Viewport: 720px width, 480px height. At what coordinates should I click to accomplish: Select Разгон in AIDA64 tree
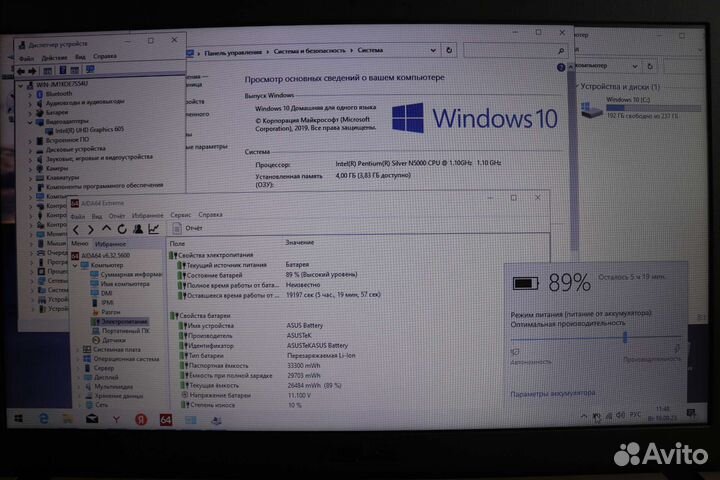[107, 312]
